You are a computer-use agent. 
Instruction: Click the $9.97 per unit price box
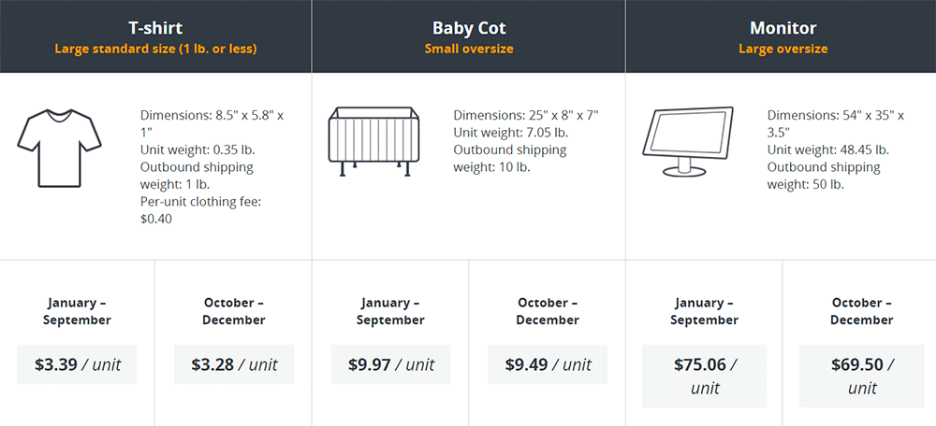(391, 365)
